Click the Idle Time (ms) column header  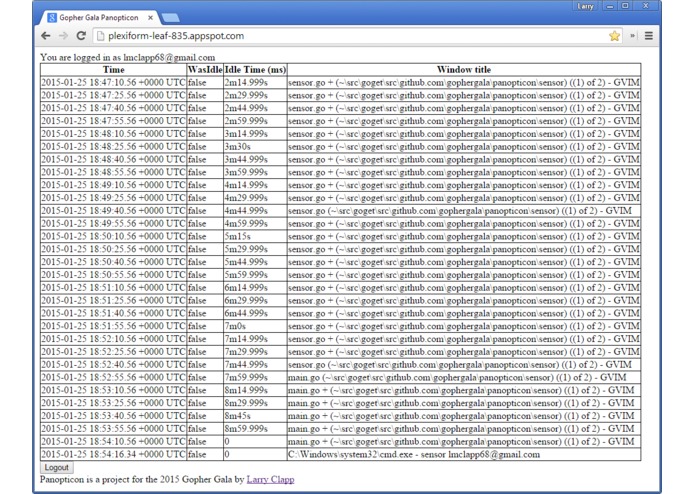coord(255,70)
